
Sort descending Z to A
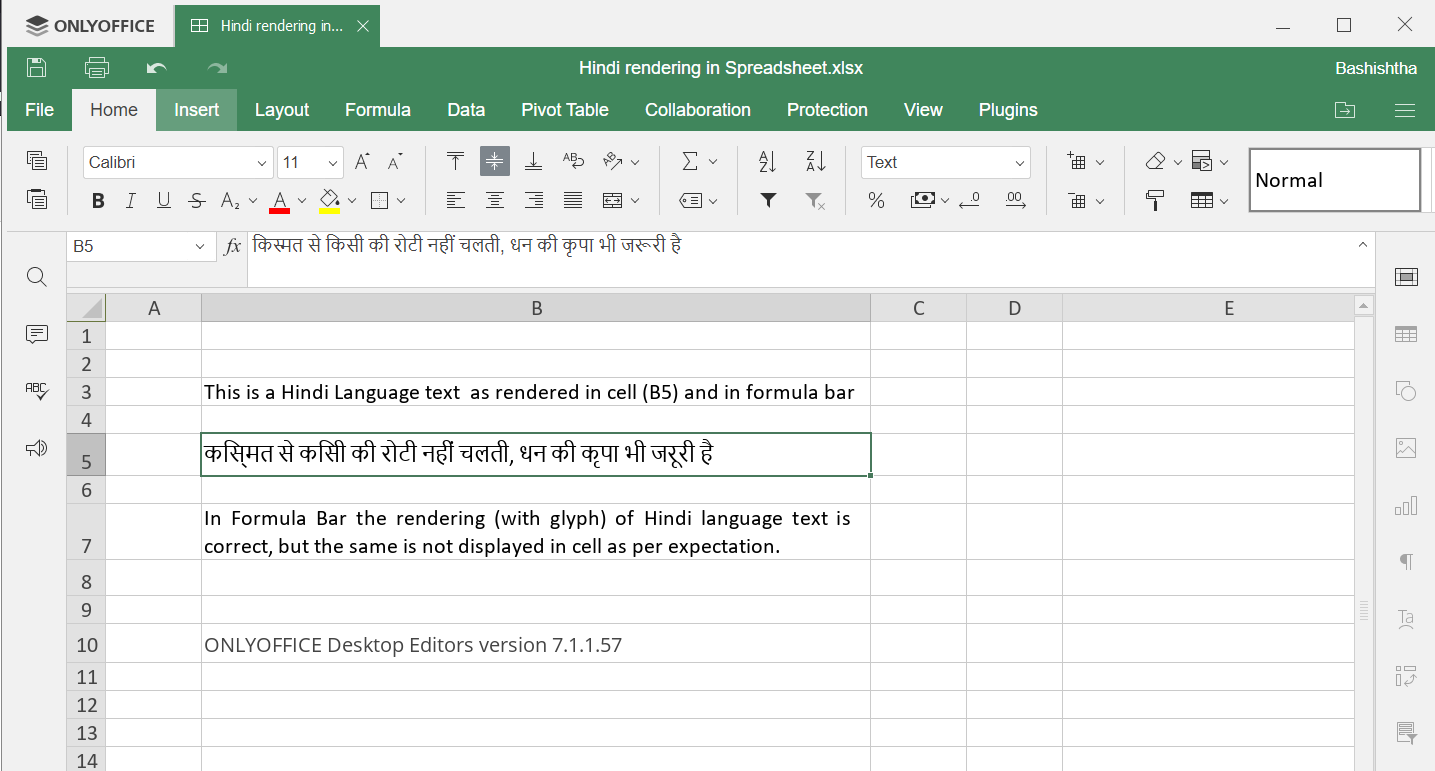816,161
